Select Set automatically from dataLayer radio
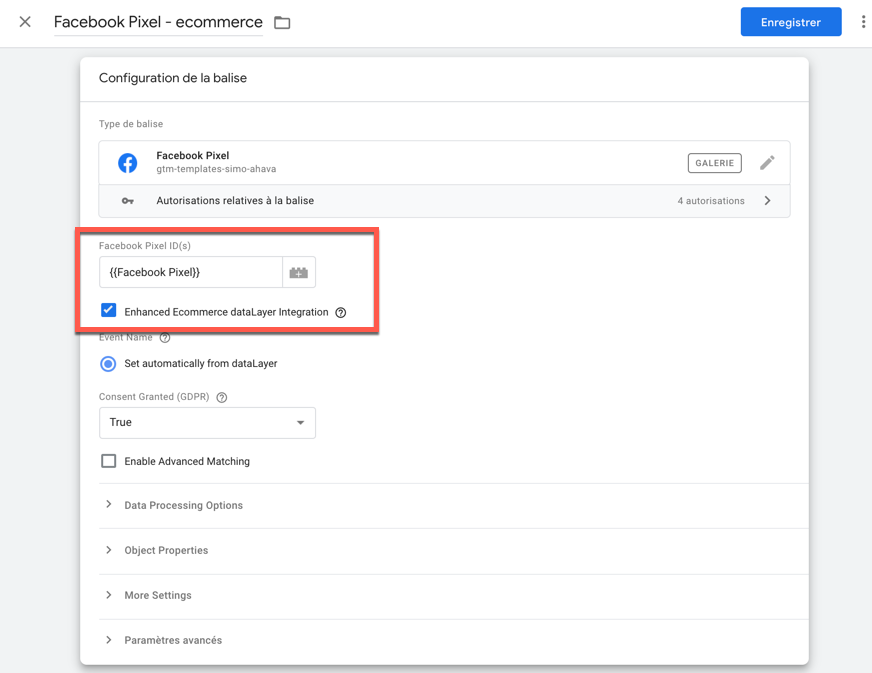 pyautogui.click(x=108, y=364)
